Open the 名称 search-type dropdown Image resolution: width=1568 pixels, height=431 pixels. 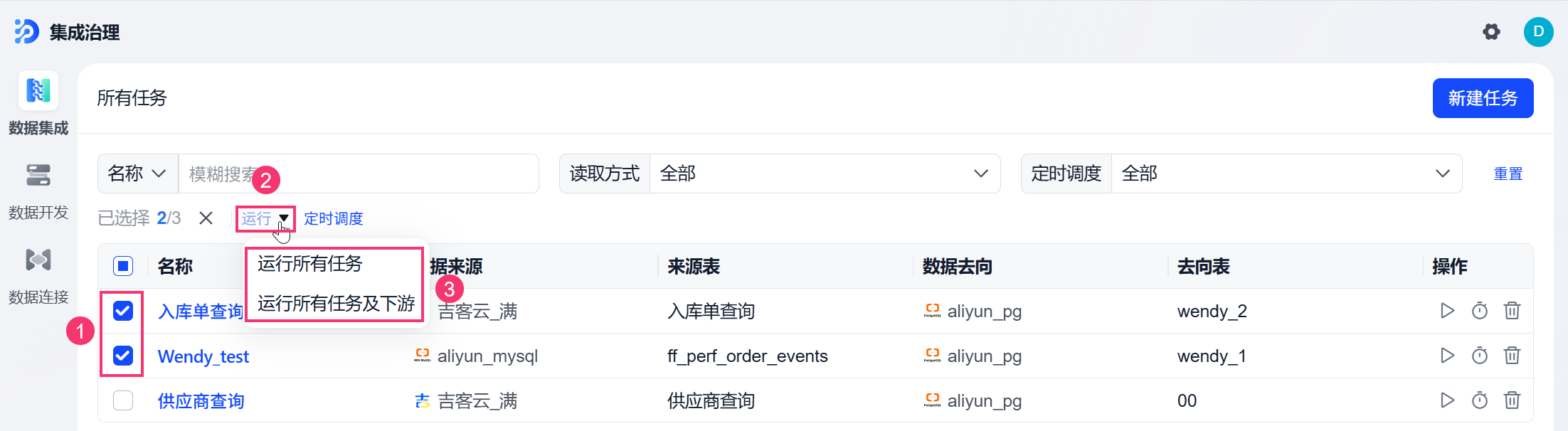tap(137, 174)
